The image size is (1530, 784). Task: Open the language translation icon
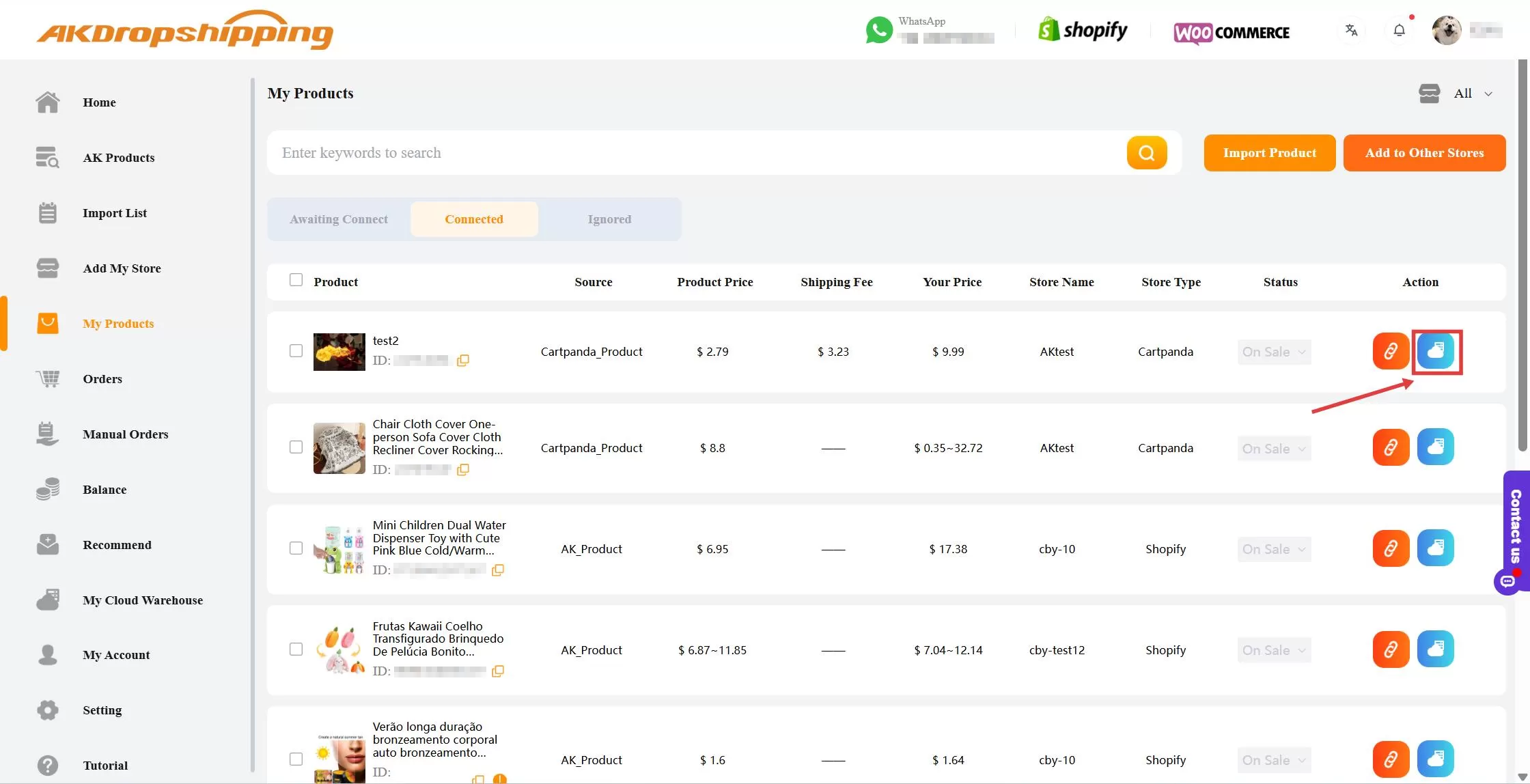(1351, 30)
